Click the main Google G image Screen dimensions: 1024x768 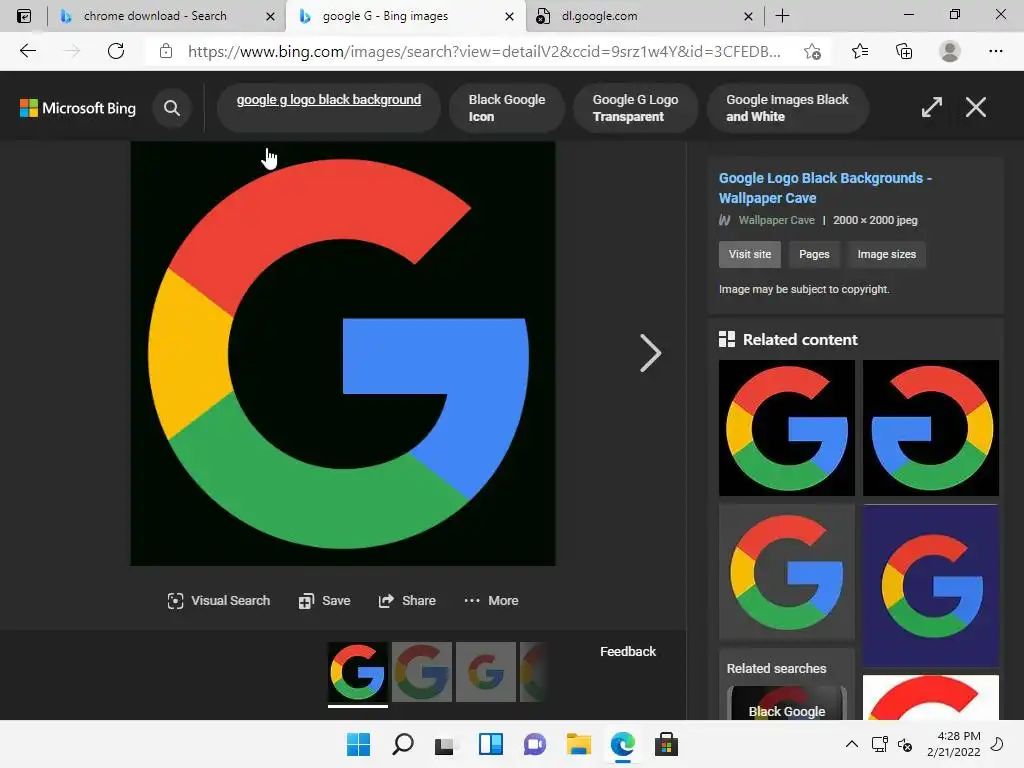343,353
